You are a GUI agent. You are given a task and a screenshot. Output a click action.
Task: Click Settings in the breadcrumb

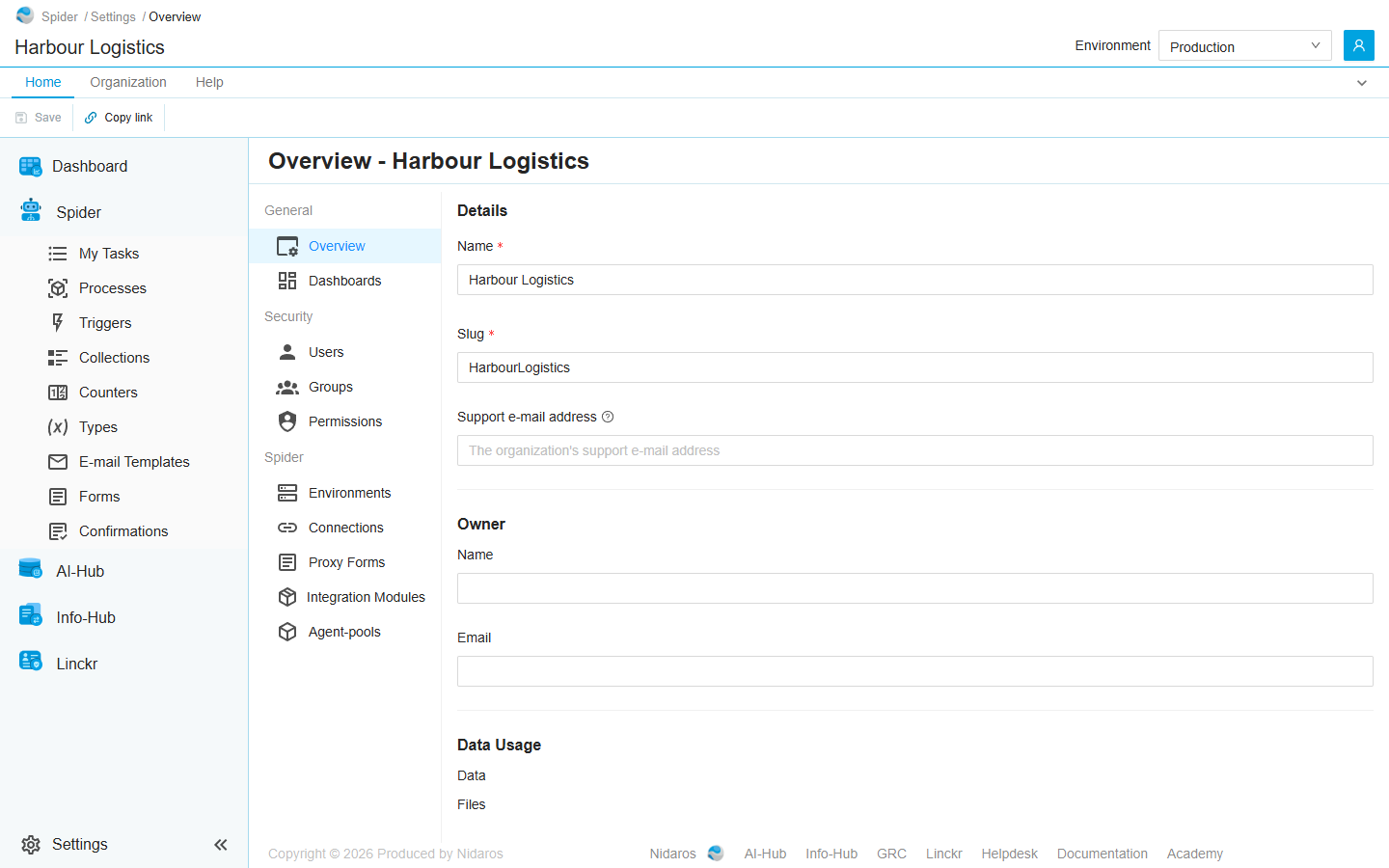pos(114,17)
